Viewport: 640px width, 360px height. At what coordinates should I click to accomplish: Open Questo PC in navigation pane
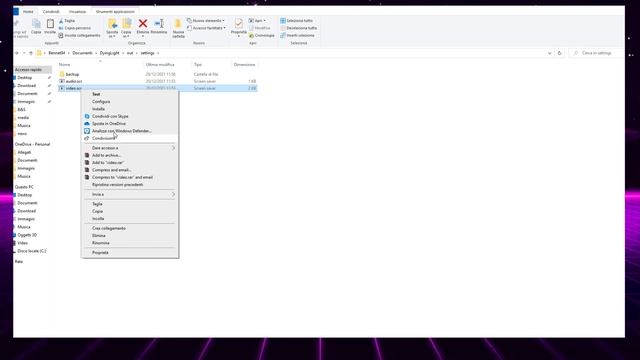click(x=24, y=187)
